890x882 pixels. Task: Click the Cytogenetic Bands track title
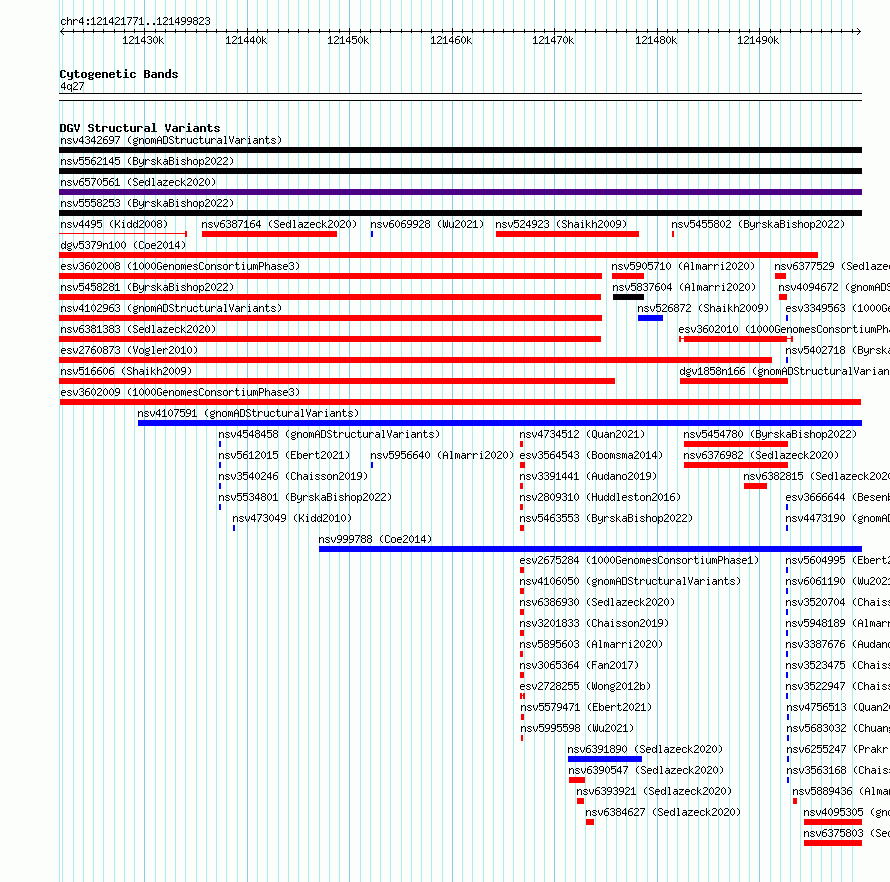tap(119, 74)
